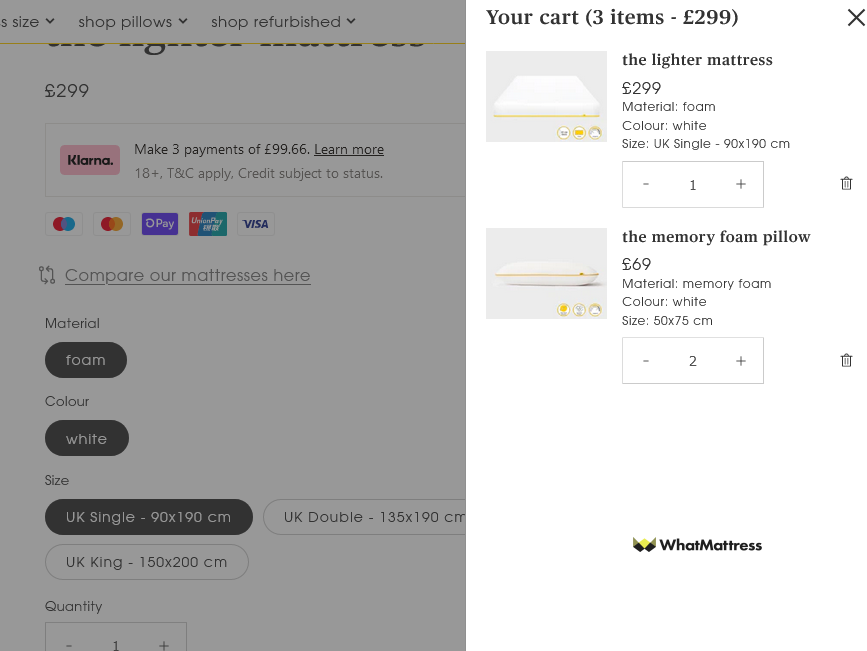Choose UK King - 150x200 cm size
Image resolution: width=867 pixels, height=651 pixels.
(x=147, y=562)
